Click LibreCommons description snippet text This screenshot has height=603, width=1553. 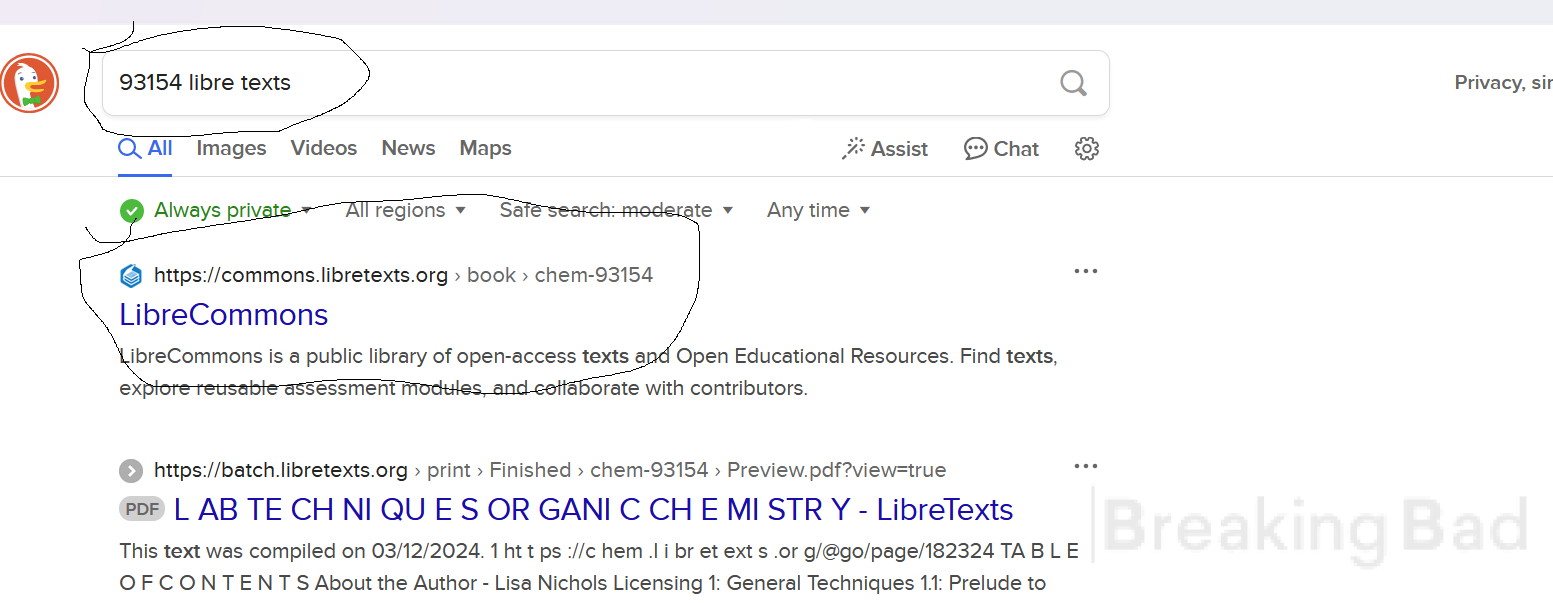[x=588, y=372]
